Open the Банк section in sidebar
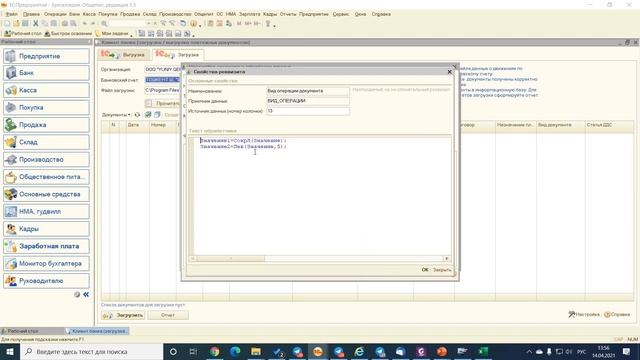 click(46, 73)
